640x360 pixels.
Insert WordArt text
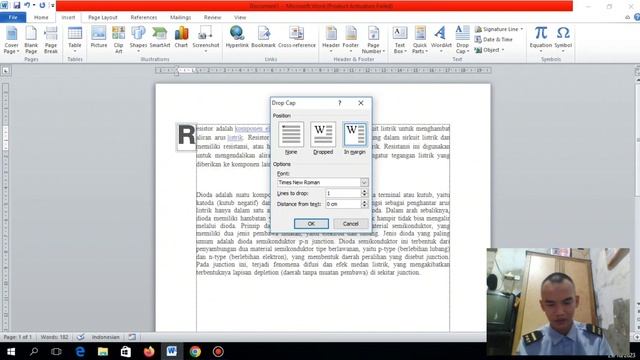441,39
